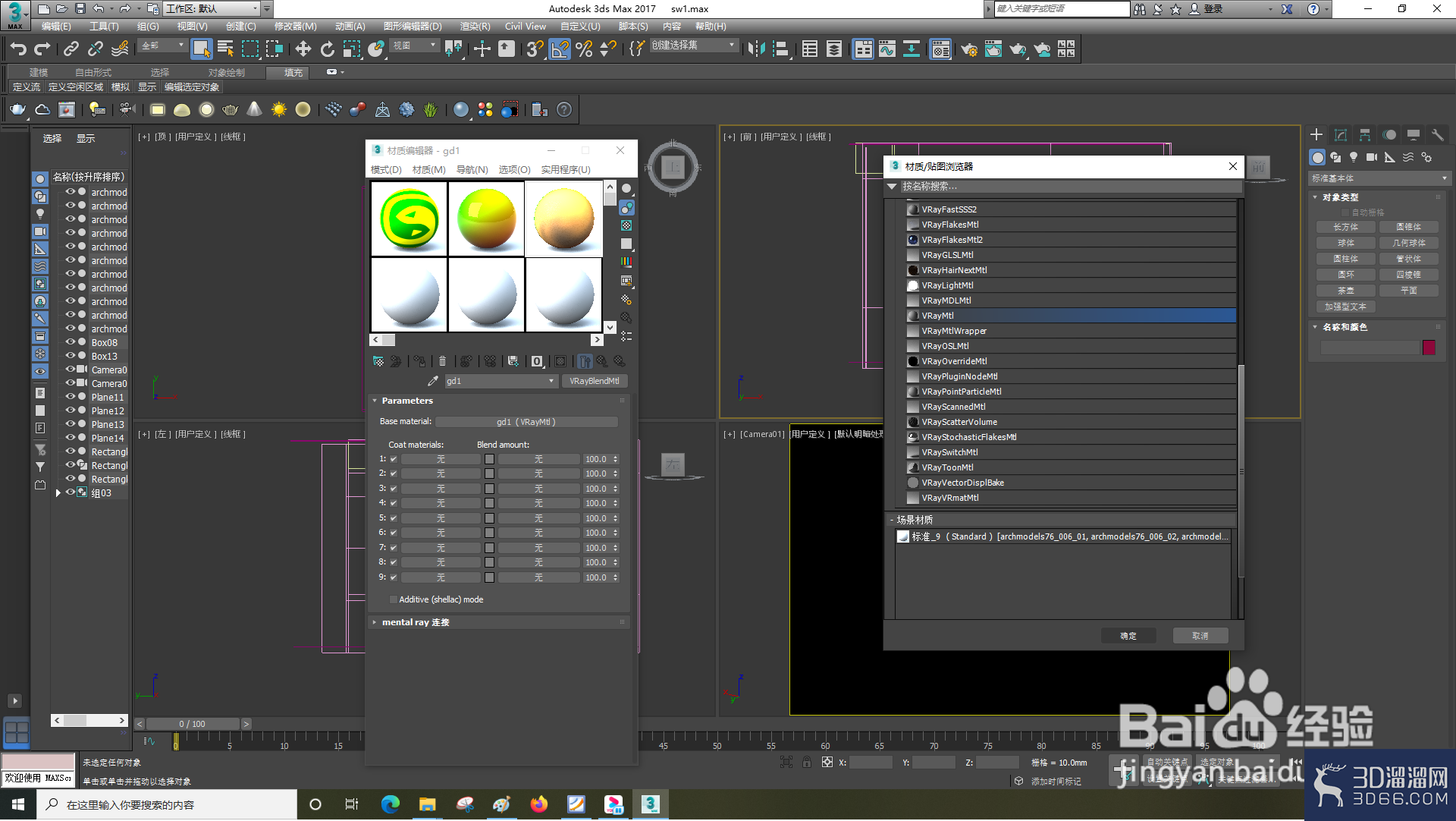Select the Cameras category icon
This screenshot has height=821, width=1456.
(1372, 157)
